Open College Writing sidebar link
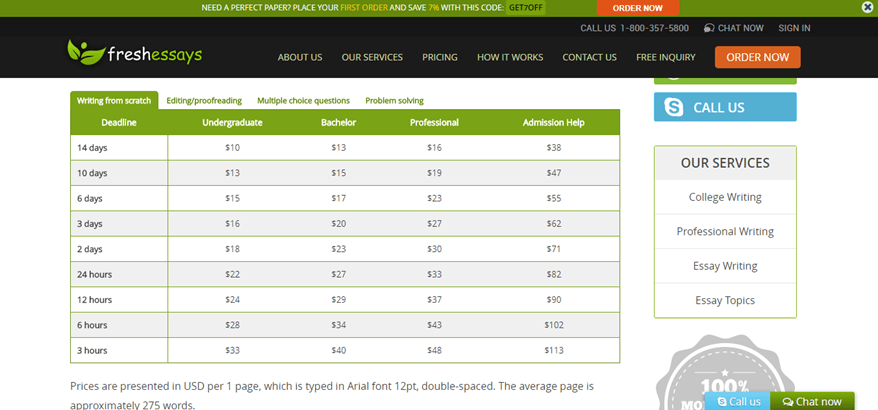 (725, 197)
